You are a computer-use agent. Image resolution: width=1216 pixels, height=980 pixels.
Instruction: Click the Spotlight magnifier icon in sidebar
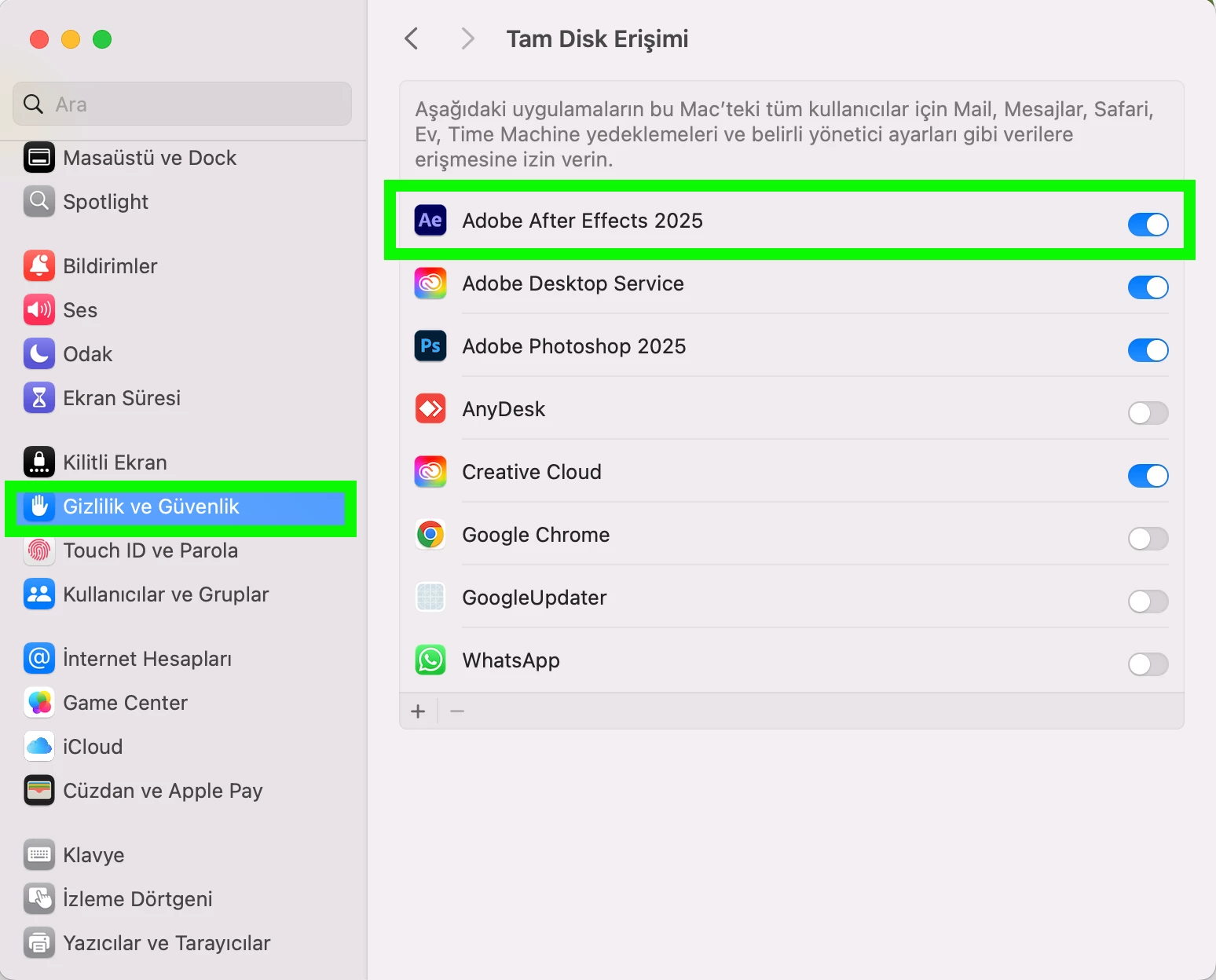[x=39, y=202]
